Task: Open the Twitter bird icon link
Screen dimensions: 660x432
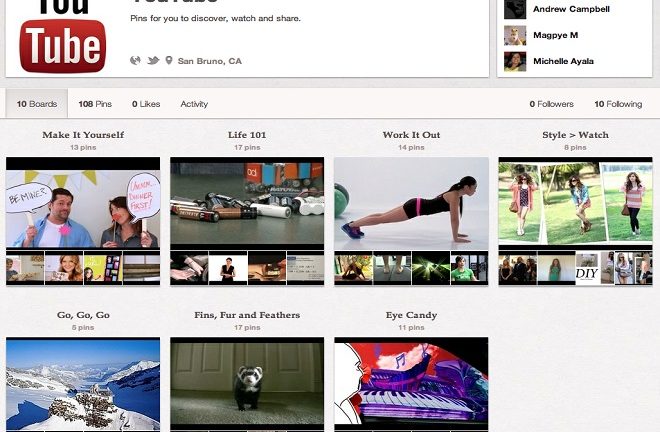Action: point(153,61)
